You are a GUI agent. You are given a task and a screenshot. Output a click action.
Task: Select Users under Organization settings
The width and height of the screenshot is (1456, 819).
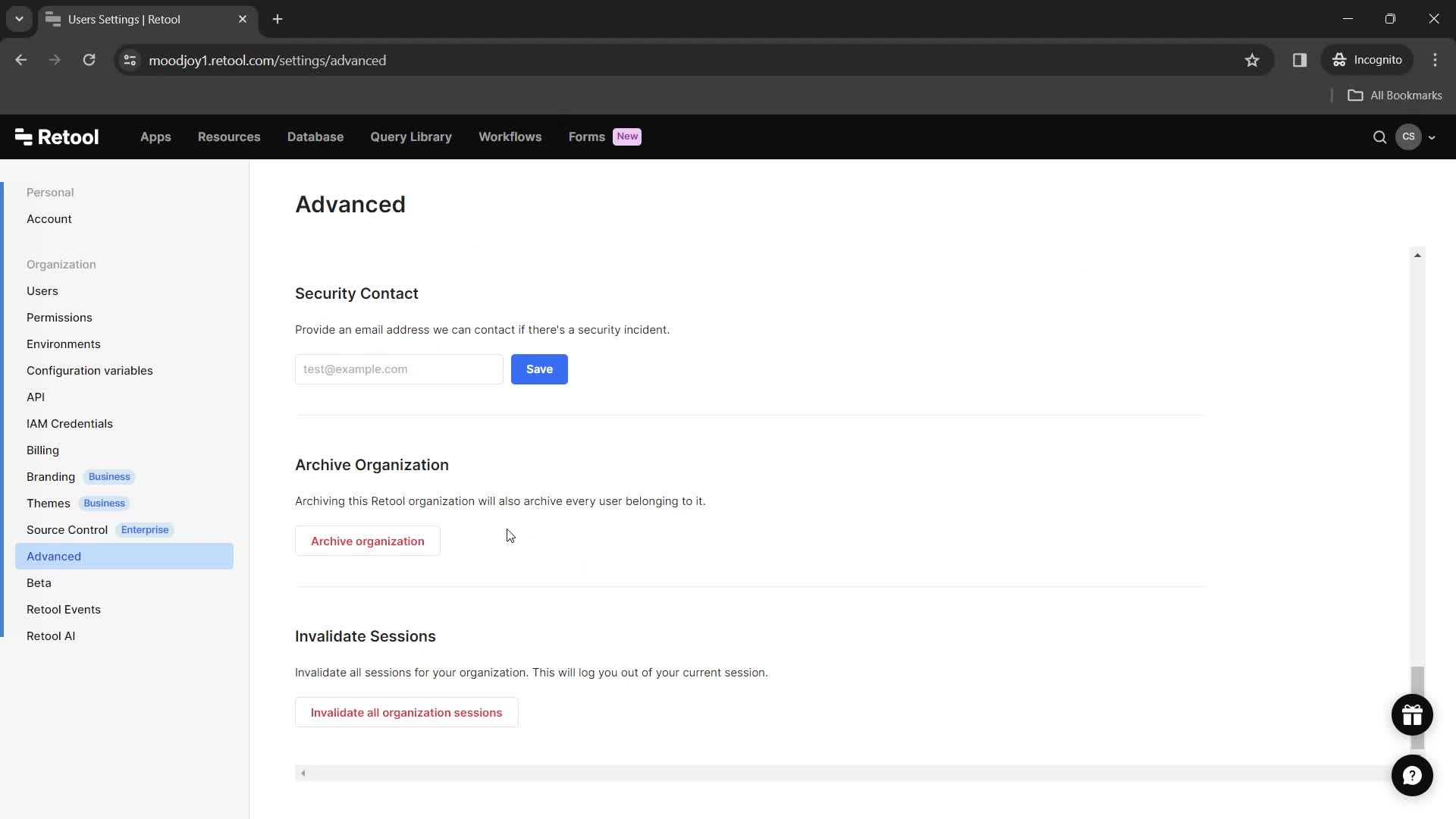tap(42, 290)
